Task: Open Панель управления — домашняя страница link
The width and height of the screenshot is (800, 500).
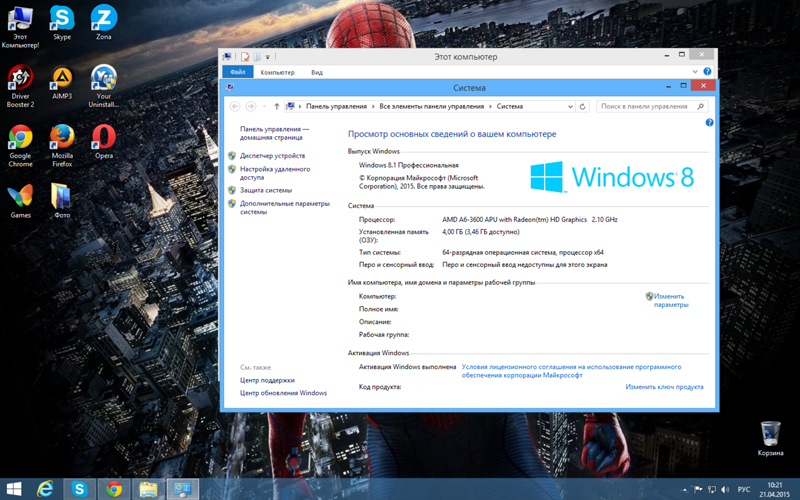Action: (x=274, y=133)
